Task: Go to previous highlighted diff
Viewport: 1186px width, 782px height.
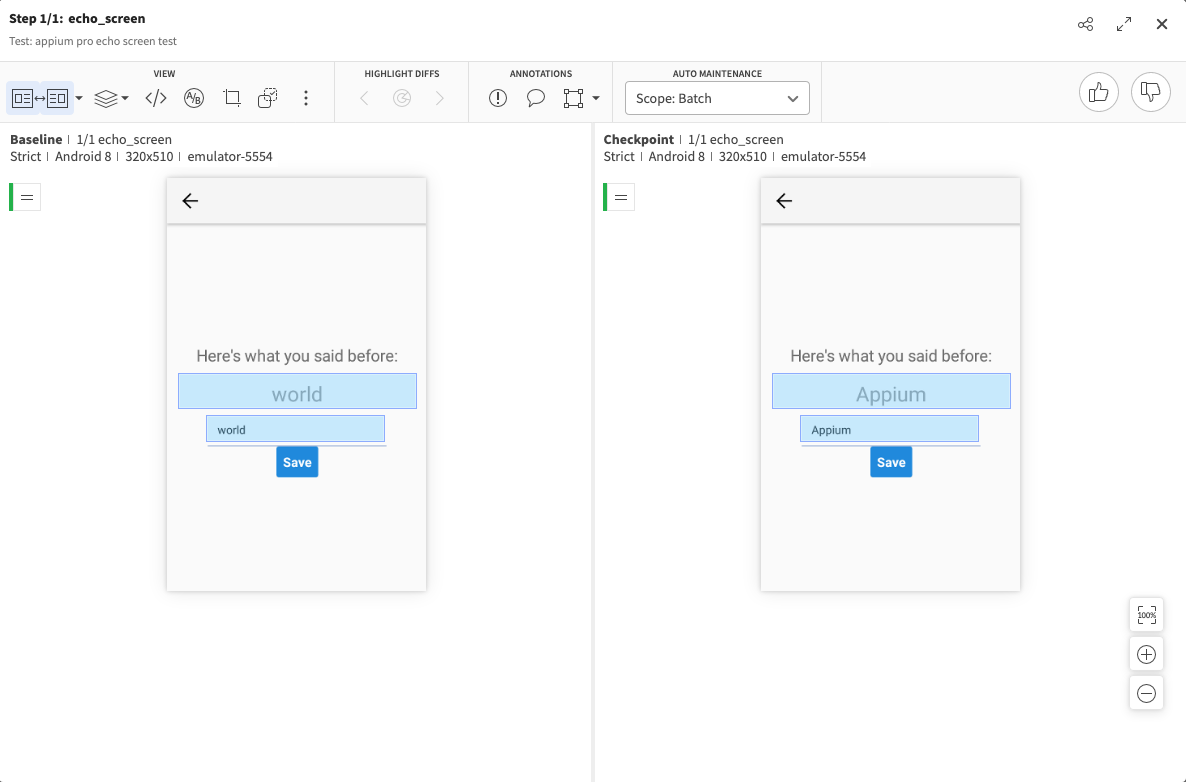Action: (364, 98)
